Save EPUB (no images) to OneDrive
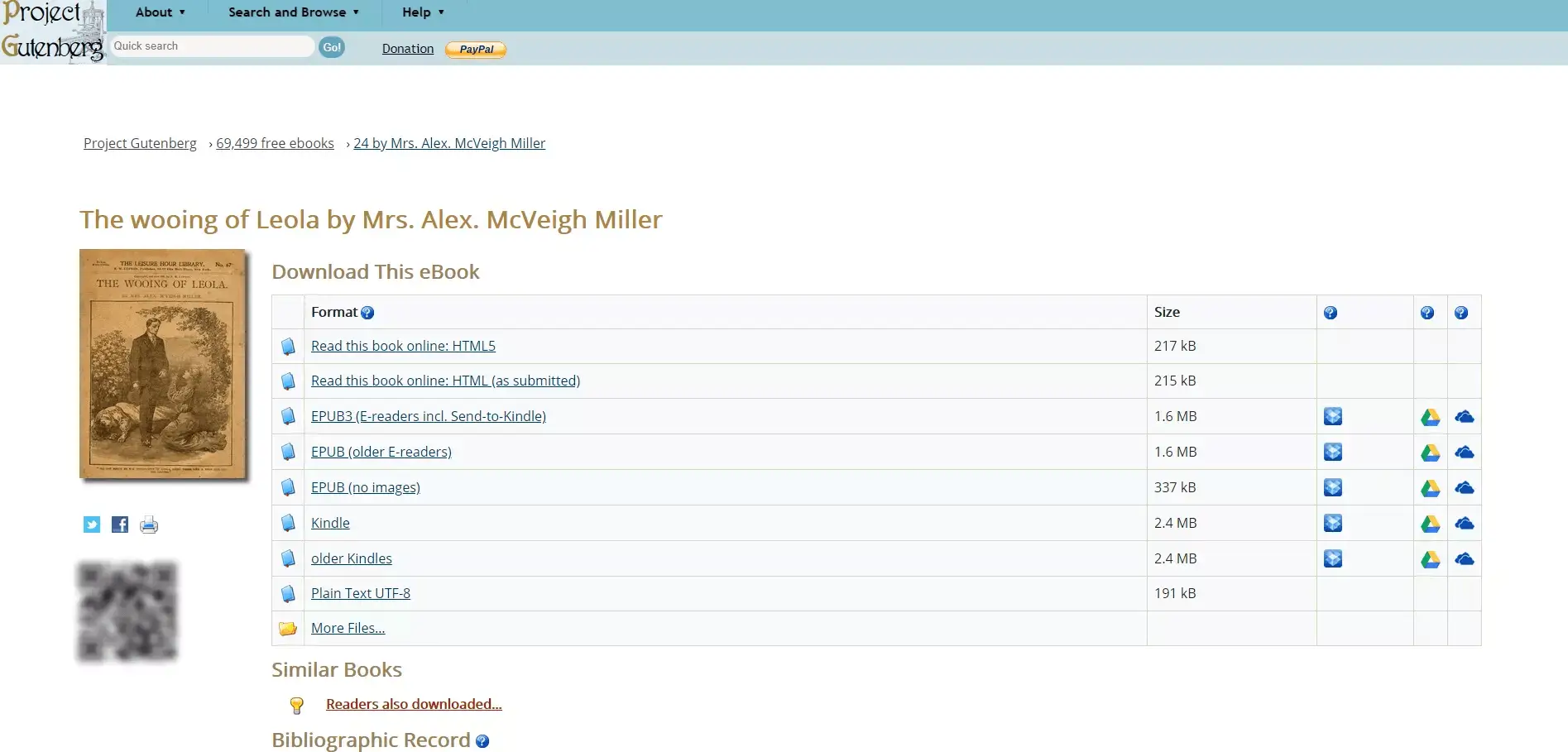Screen dimensions: 1568x752 [1464, 488]
